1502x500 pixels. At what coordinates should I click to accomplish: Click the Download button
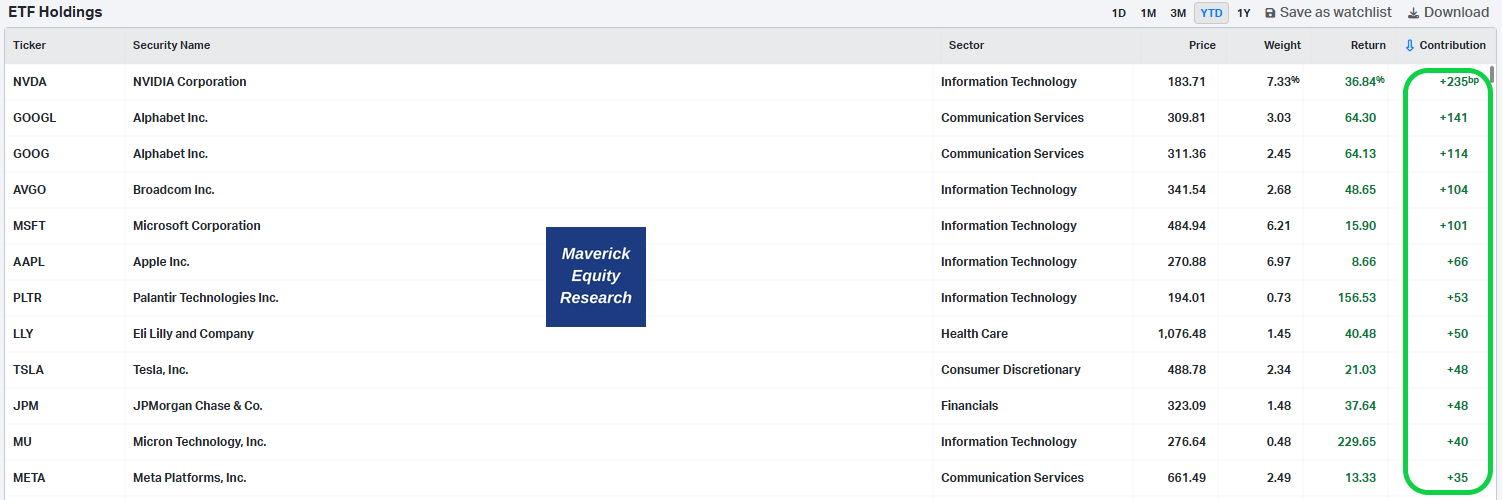pyautogui.click(x=1448, y=13)
